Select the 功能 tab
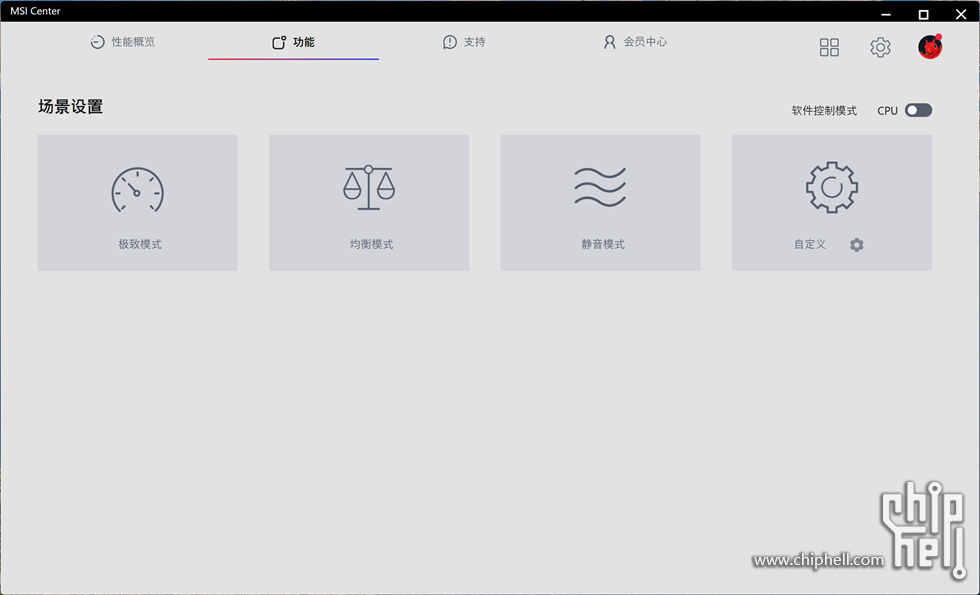This screenshot has width=980, height=595. (x=293, y=42)
